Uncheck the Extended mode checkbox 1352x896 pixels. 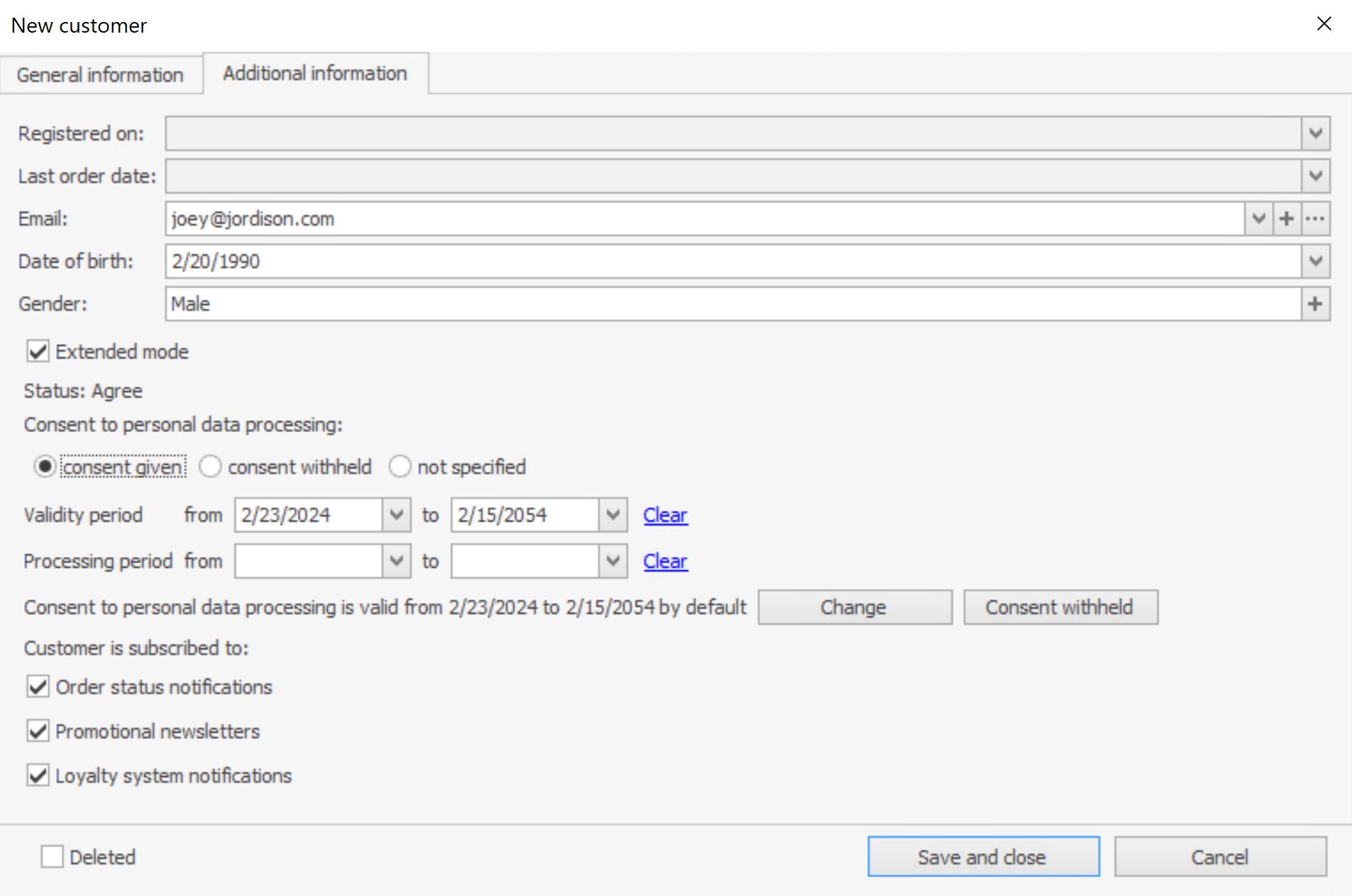(38, 352)
